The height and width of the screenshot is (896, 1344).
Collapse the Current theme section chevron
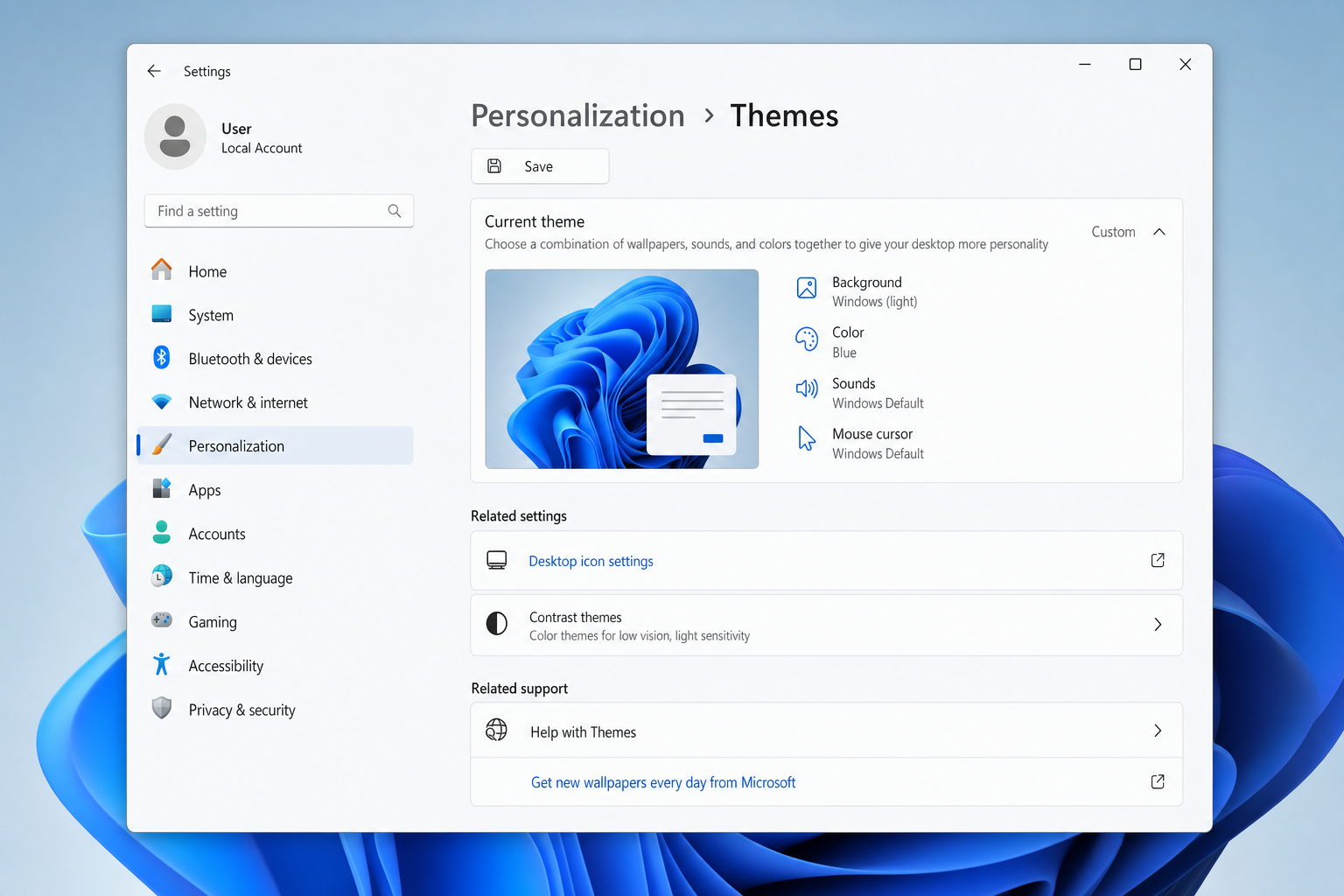pyautogui.click(x=1159, y=232)
